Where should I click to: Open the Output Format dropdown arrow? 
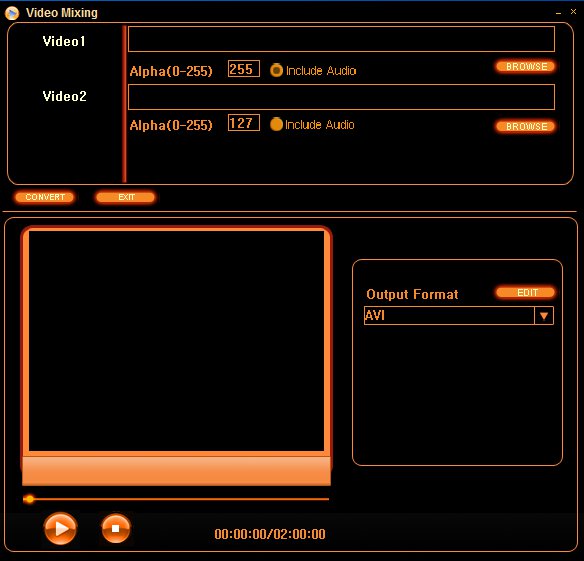[x=544, y=316]
